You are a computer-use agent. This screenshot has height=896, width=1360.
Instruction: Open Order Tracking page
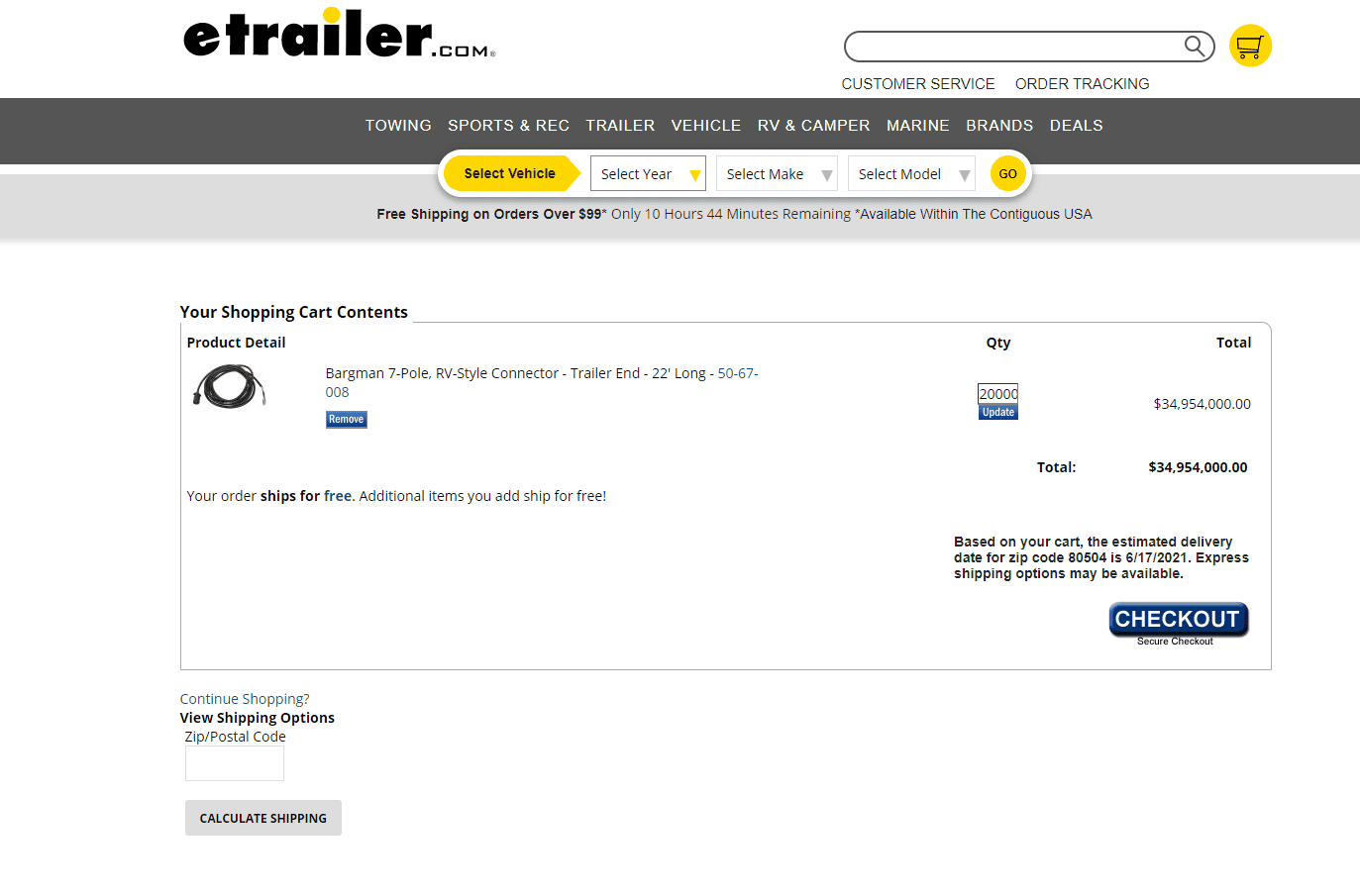[x=1082, y=84]
